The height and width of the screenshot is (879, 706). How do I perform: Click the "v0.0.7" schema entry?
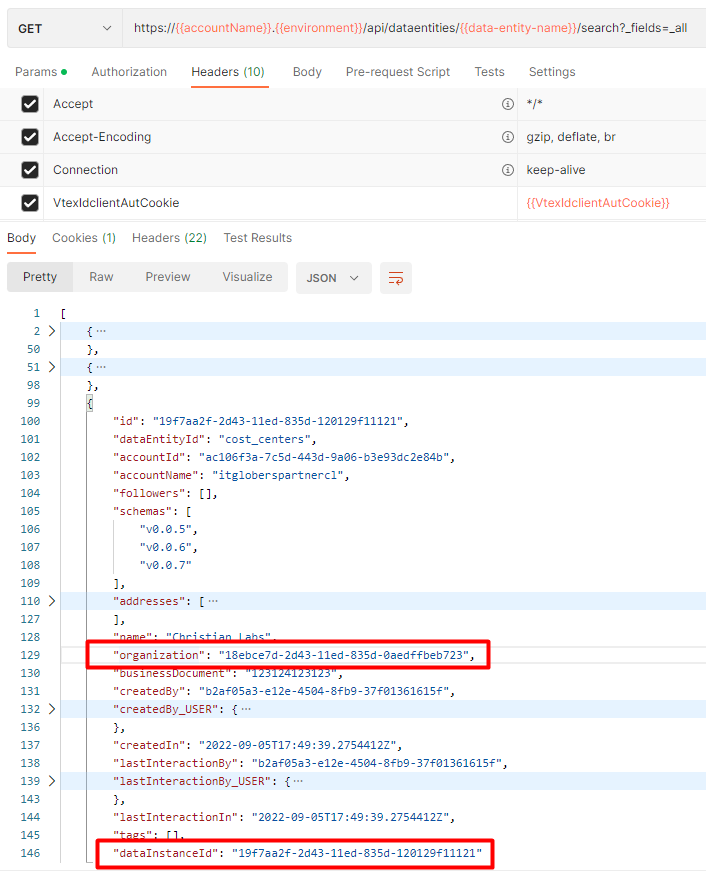coord(165,565)
